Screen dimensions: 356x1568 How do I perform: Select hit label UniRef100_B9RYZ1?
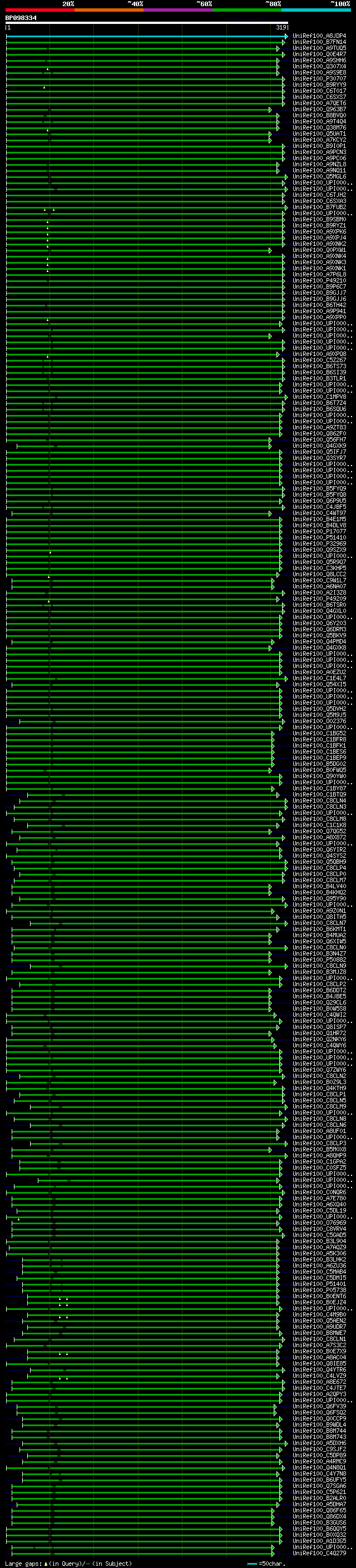pos(319,226)
